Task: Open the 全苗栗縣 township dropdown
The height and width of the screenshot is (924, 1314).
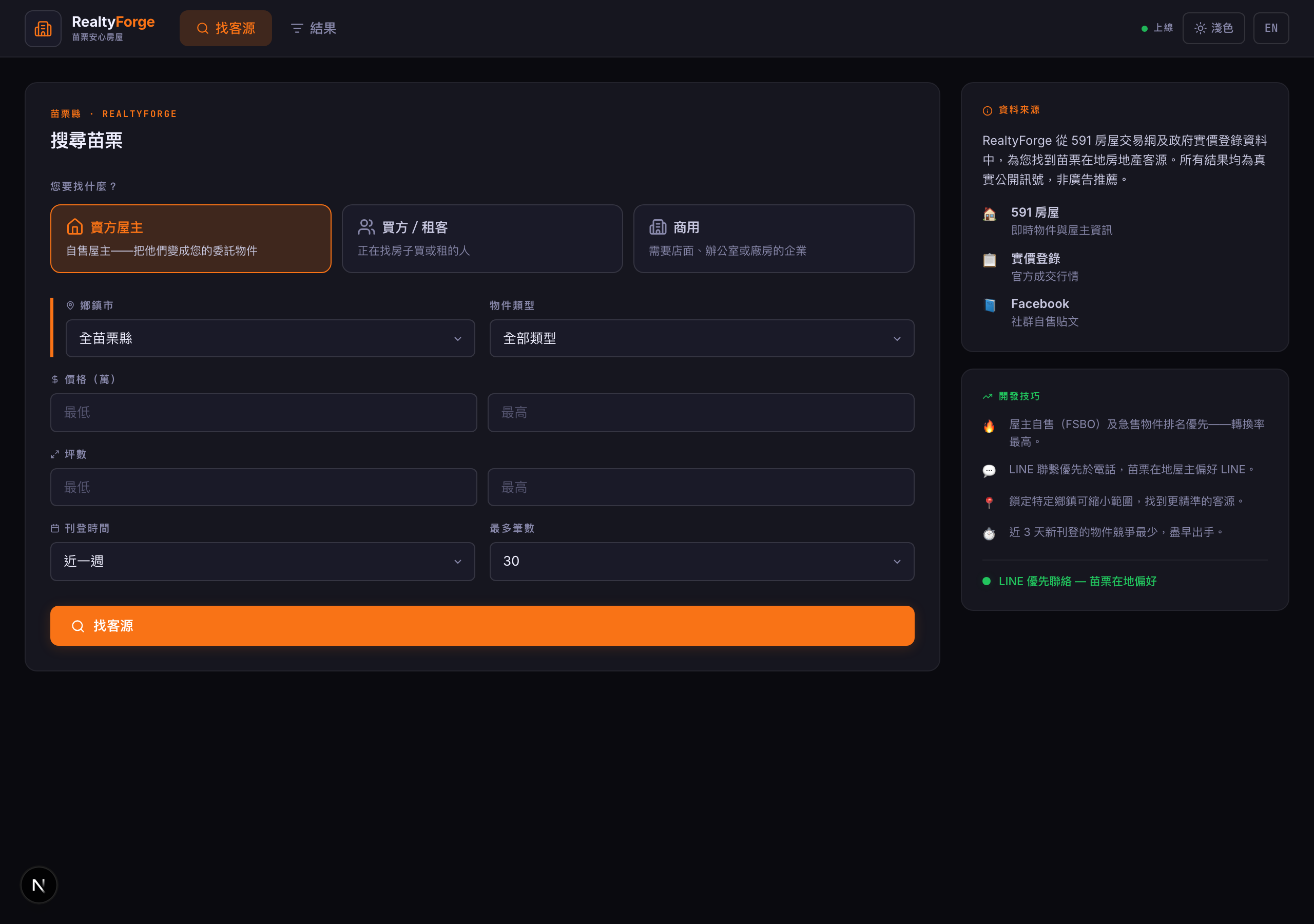Action: pos(270,338)
